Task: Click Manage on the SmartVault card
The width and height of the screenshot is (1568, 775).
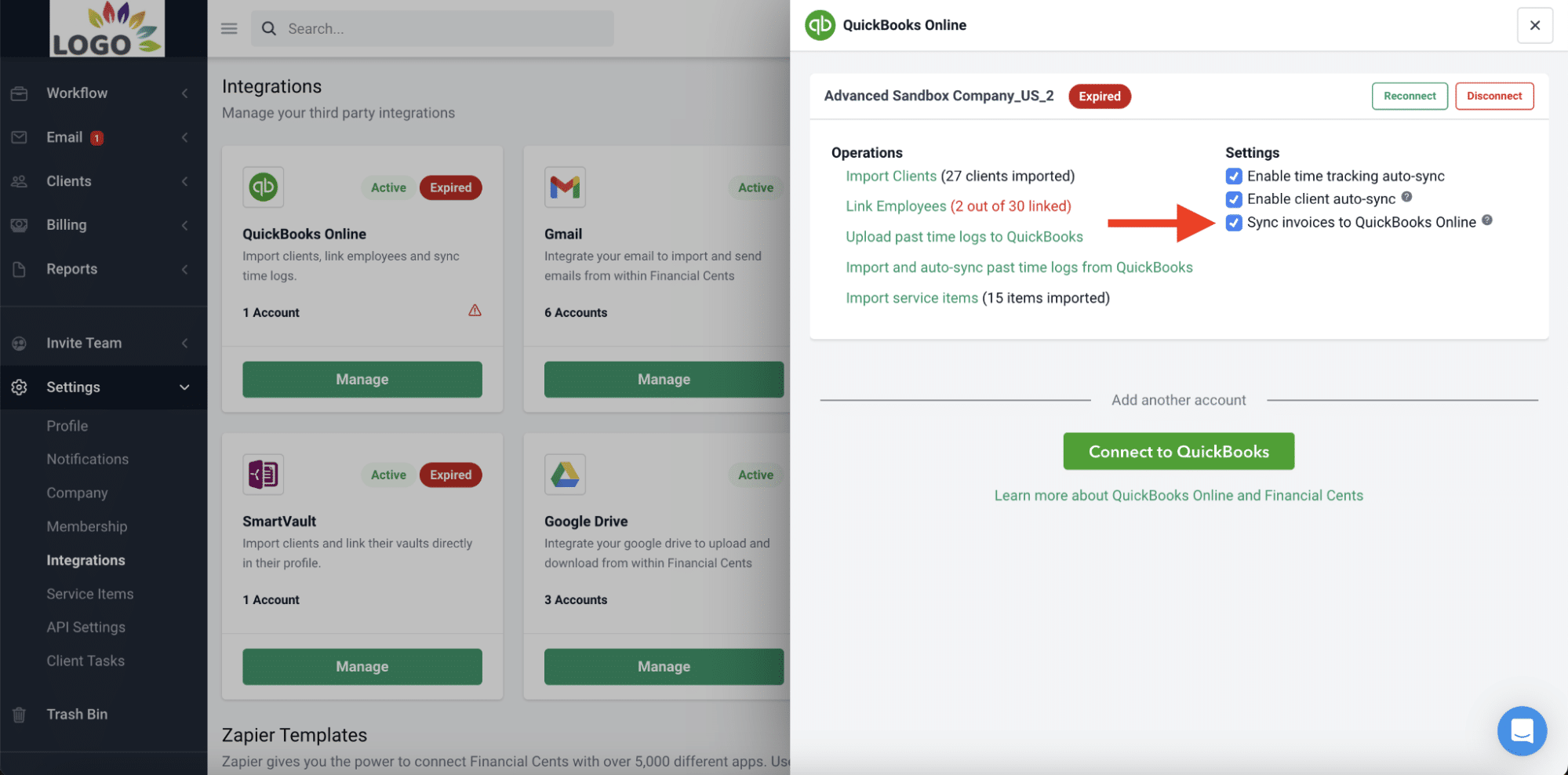Action: point(362,667)
